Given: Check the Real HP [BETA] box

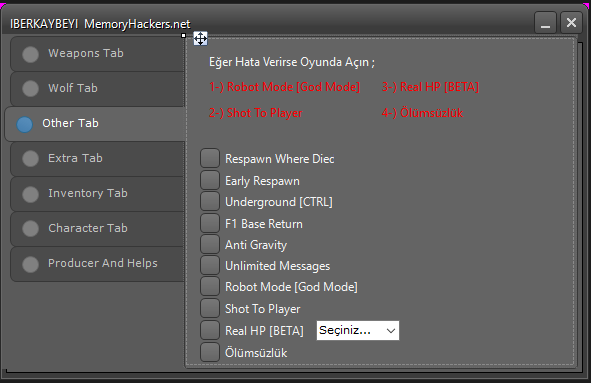Looking at the screenshot, I should click(x=210, y=330).
